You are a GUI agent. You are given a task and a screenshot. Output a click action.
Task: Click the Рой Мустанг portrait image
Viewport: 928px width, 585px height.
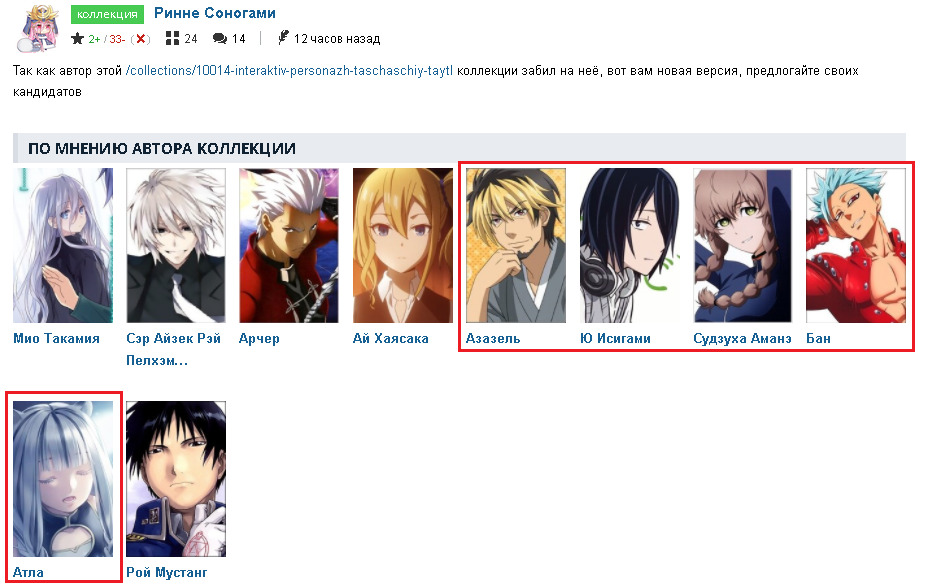point(176,479)
